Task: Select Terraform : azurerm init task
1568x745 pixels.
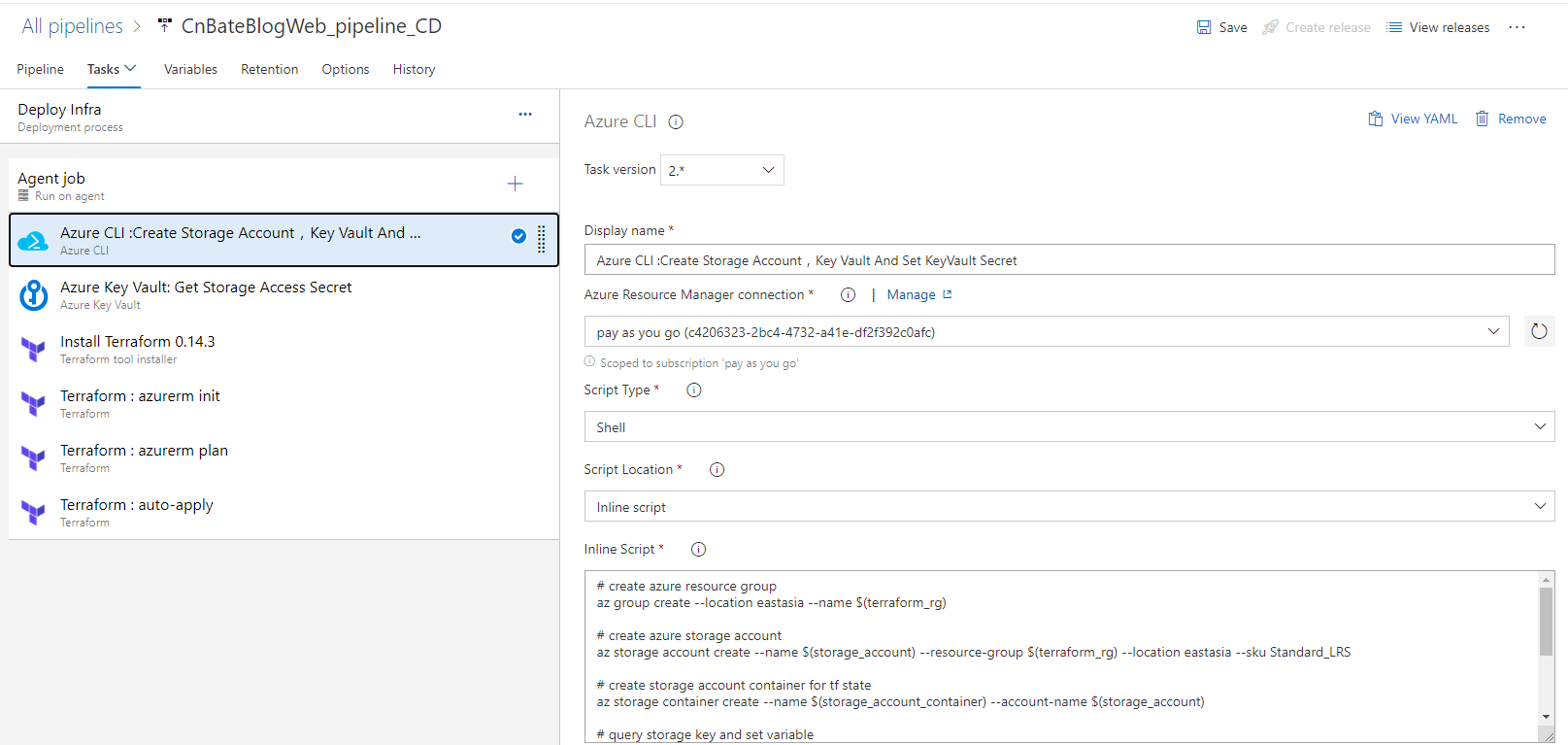Action: [284, 403]
